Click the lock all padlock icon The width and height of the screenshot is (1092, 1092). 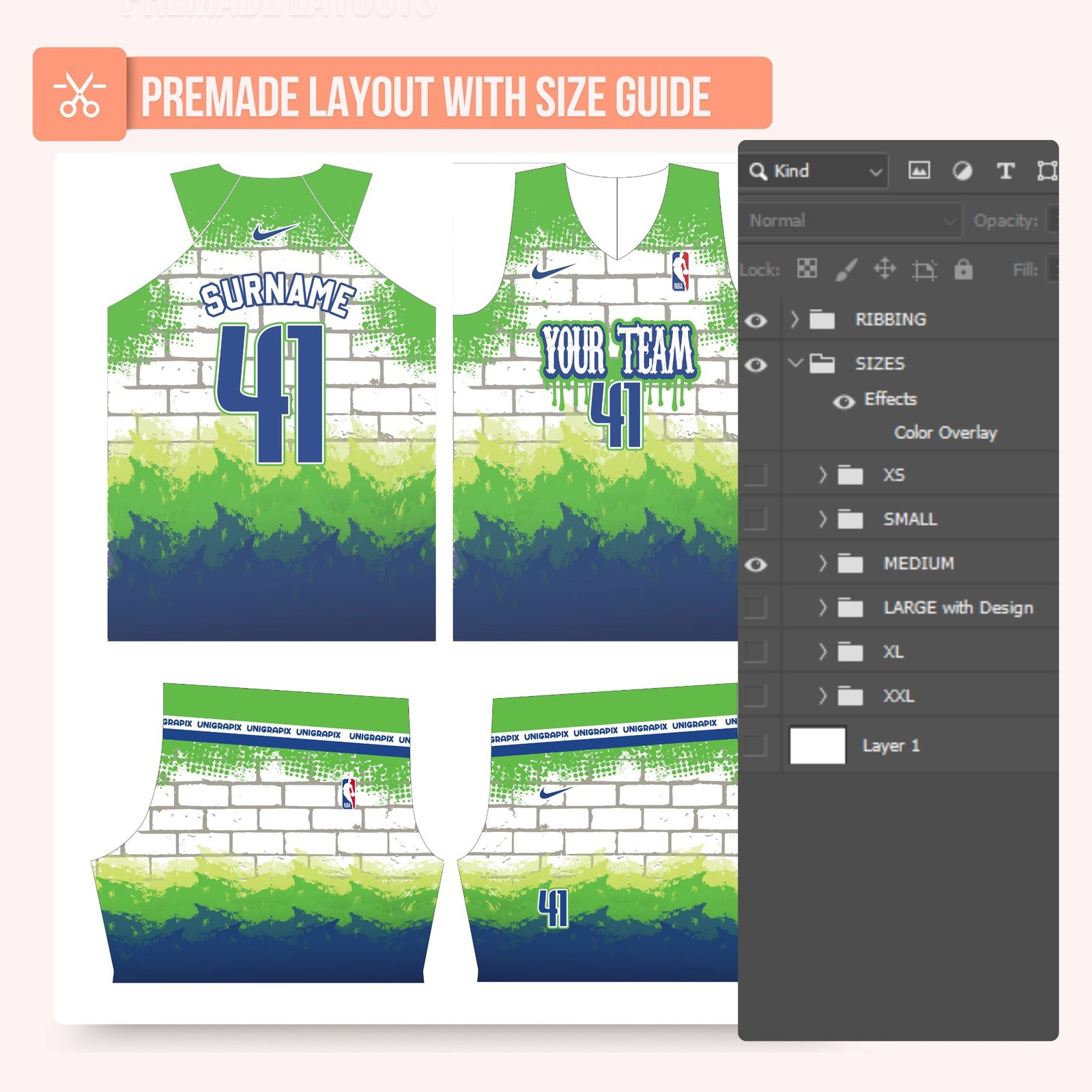pyautogui.click(x=963, y=269)
